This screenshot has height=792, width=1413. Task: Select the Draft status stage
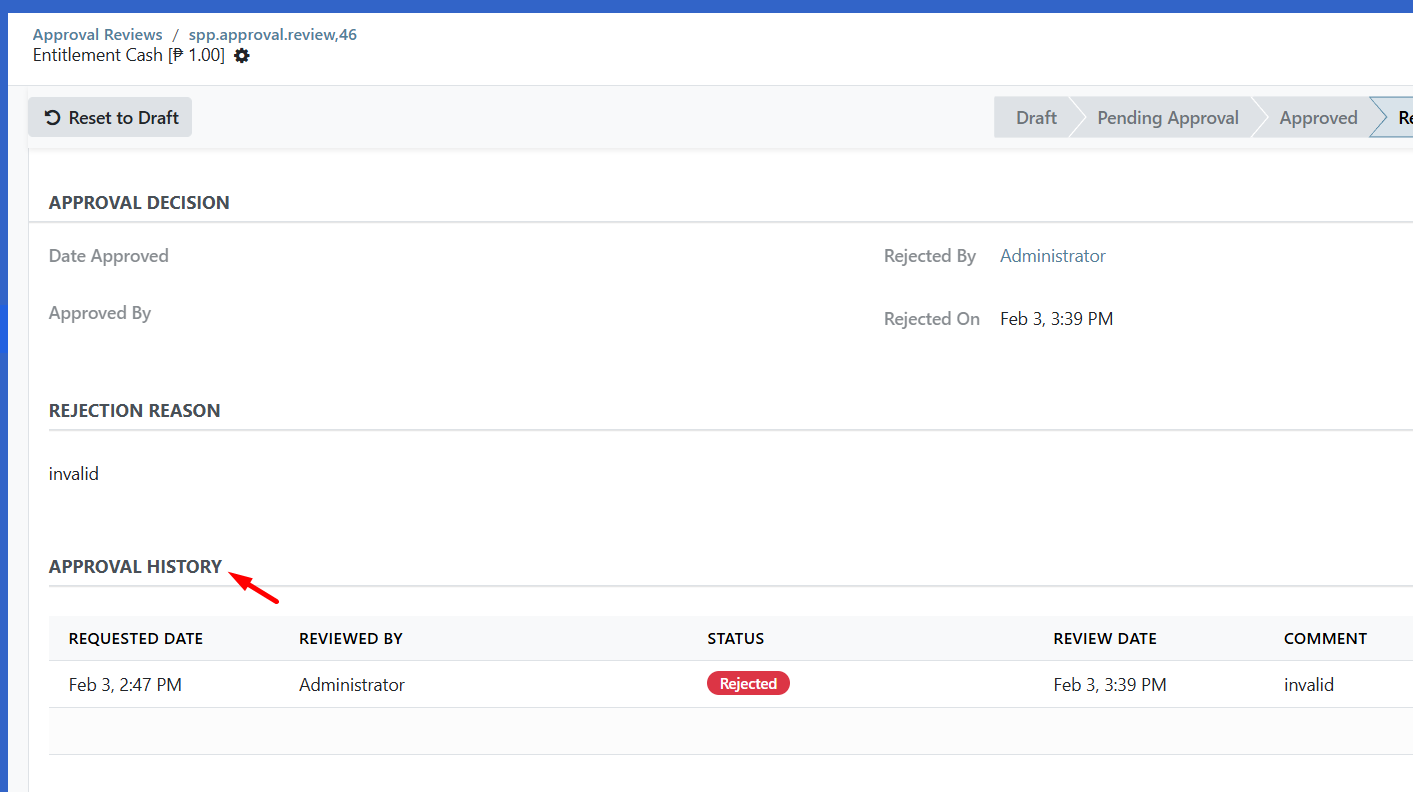point(1035,118)
